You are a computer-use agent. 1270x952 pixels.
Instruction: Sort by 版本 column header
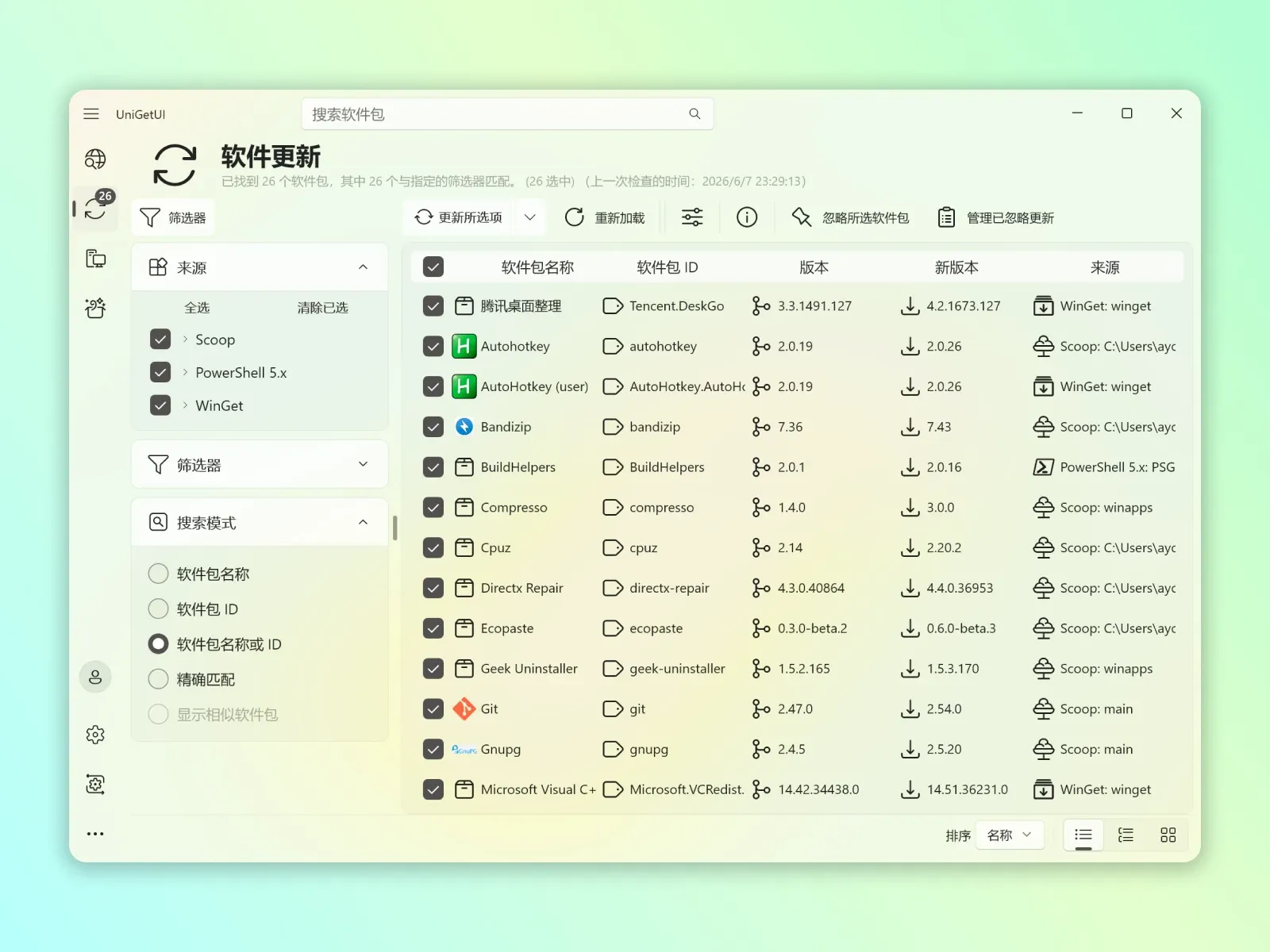pyautogui.click(x=814, y=267)
